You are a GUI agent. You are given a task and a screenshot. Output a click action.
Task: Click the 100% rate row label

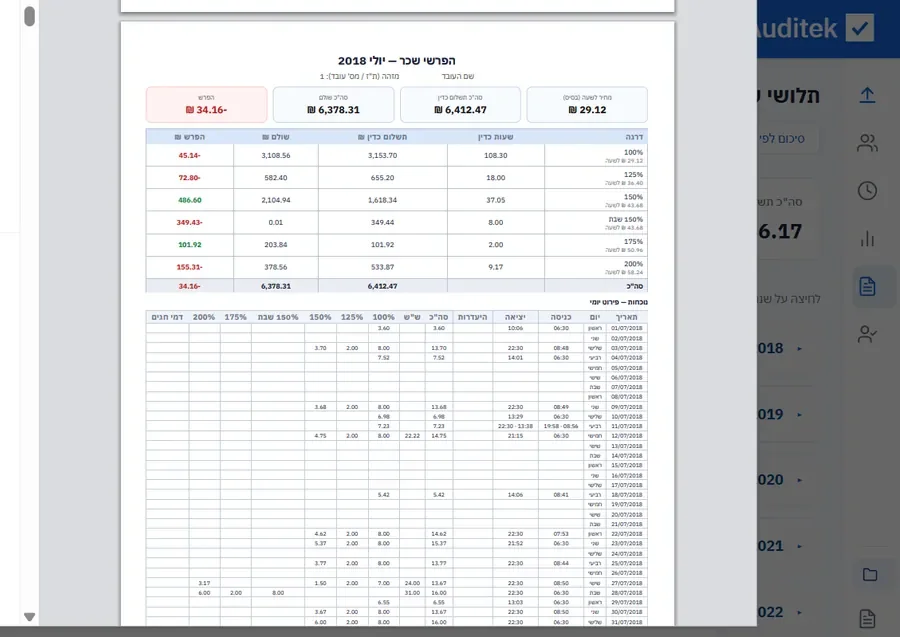[x=633, y=153]
